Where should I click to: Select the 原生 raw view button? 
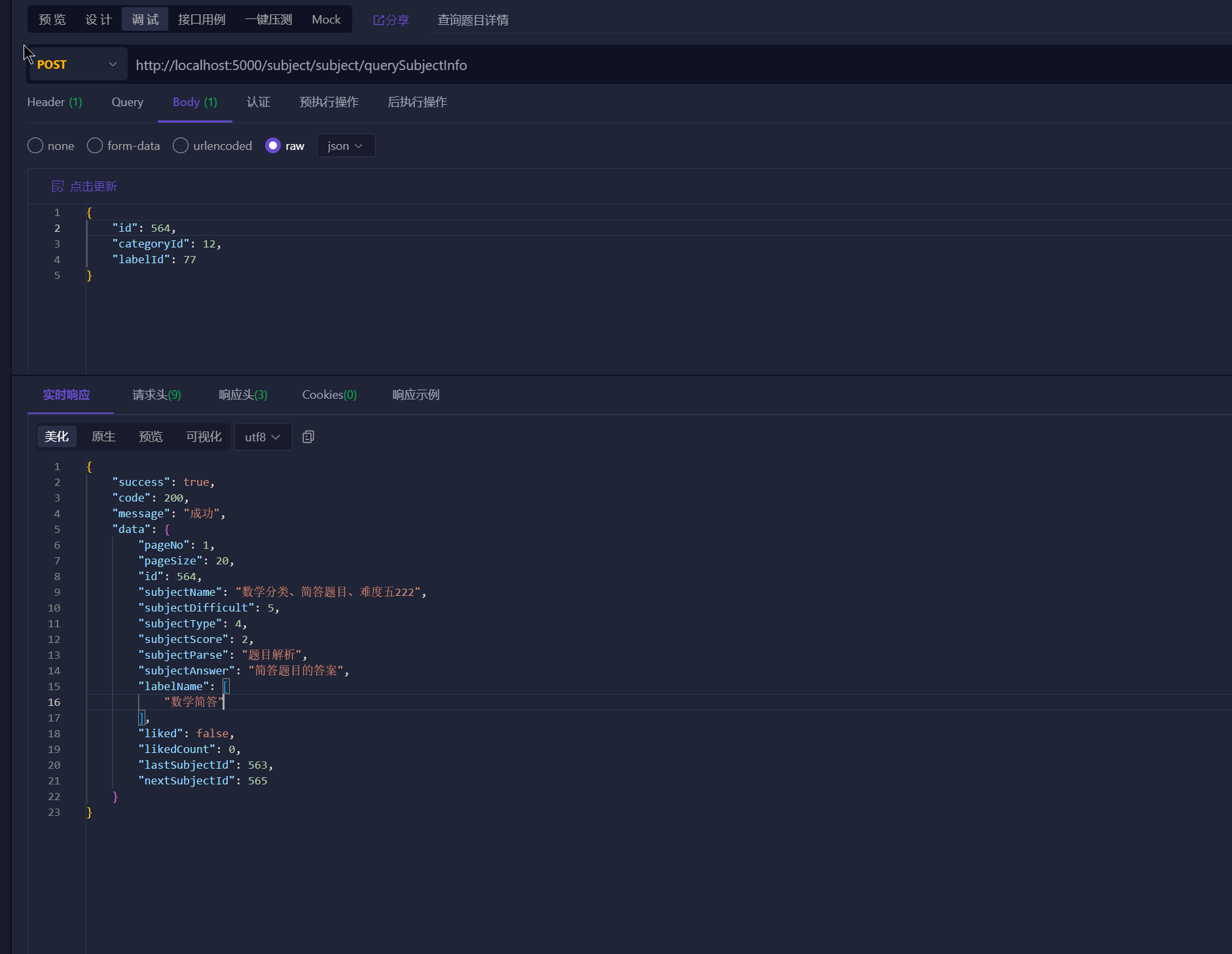click(x=103, y=437)
